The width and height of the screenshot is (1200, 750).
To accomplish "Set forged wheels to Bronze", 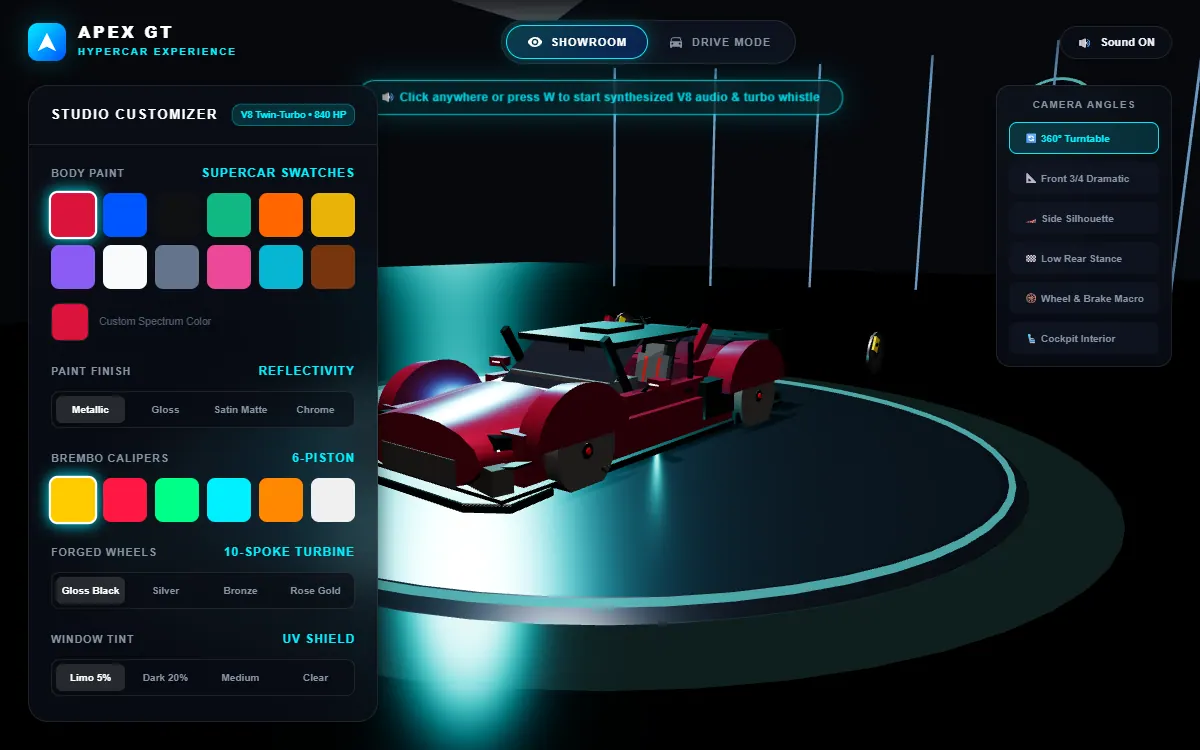I will coord(240,590).
